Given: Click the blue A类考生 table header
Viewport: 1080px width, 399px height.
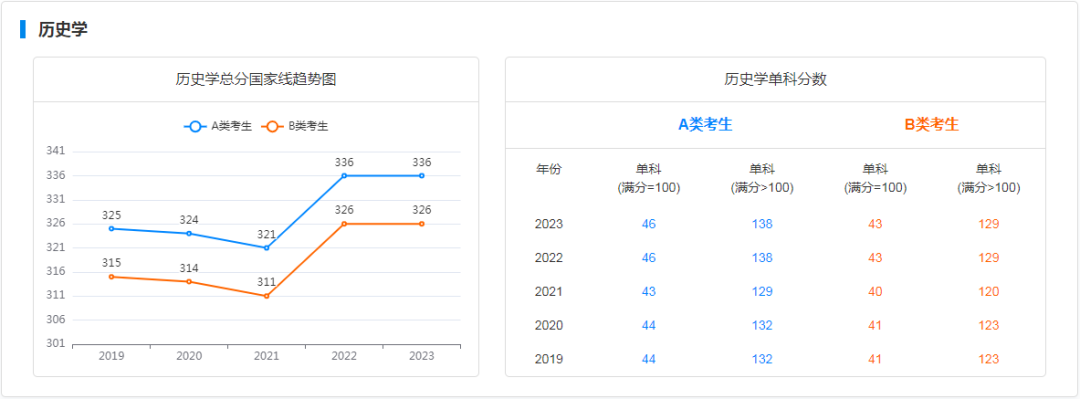Looking at the screenshot, I should [x=705, y=125].
